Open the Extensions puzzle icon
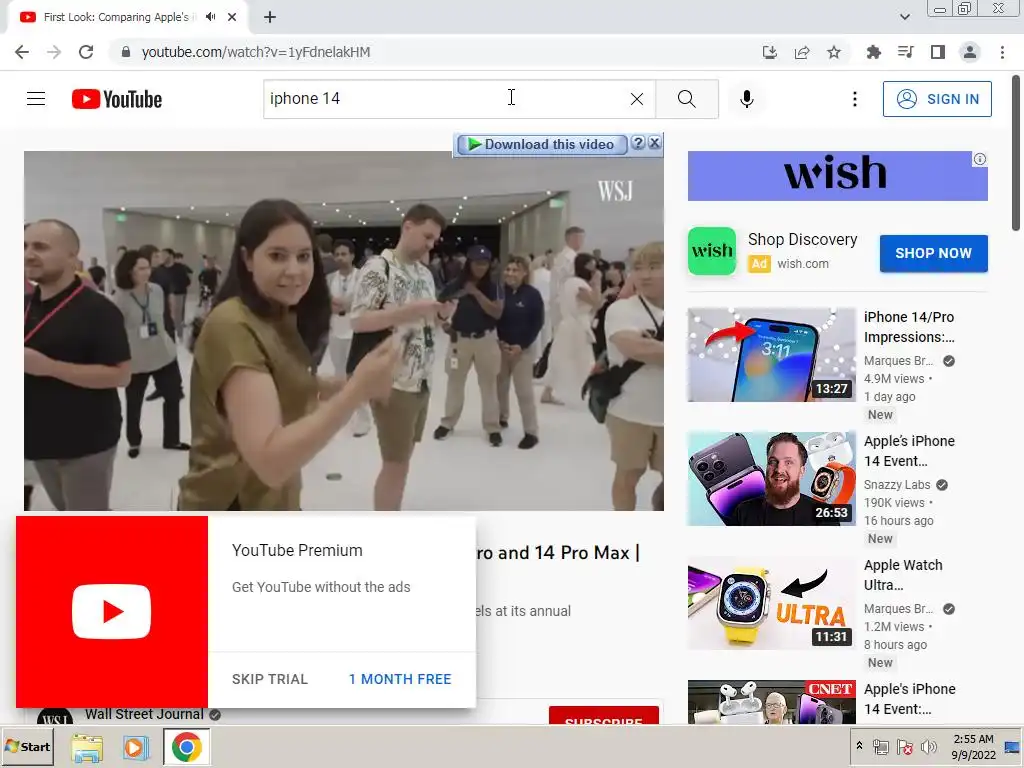The width and height of the screenshot is (1024, 768). 873,52
